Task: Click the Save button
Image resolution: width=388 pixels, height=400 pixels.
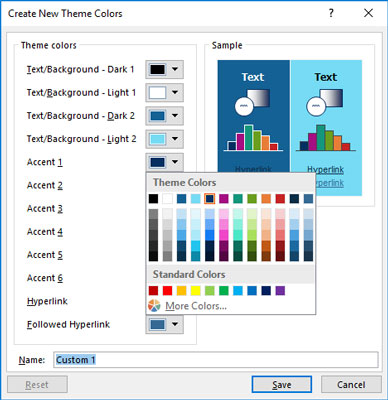Action: click(282, 385)
